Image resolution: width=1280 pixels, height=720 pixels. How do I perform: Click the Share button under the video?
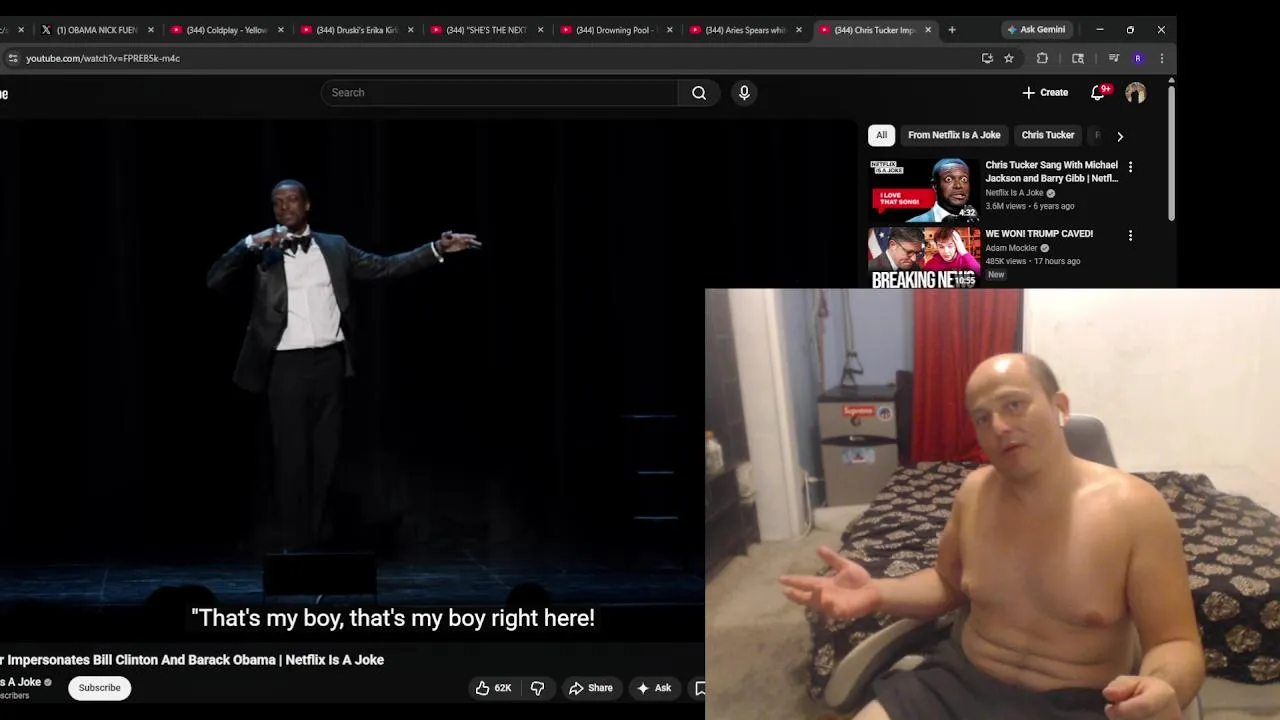pos(590,688)
